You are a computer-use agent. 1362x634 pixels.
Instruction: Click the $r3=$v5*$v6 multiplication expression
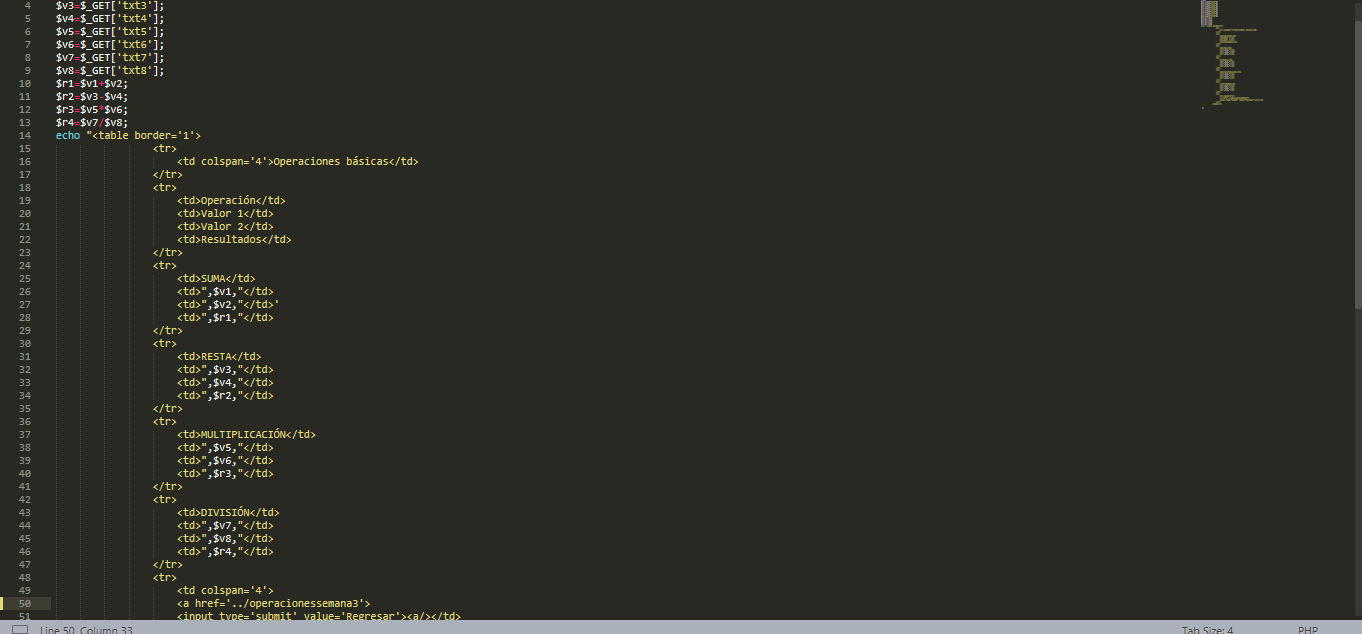(92, 109)
